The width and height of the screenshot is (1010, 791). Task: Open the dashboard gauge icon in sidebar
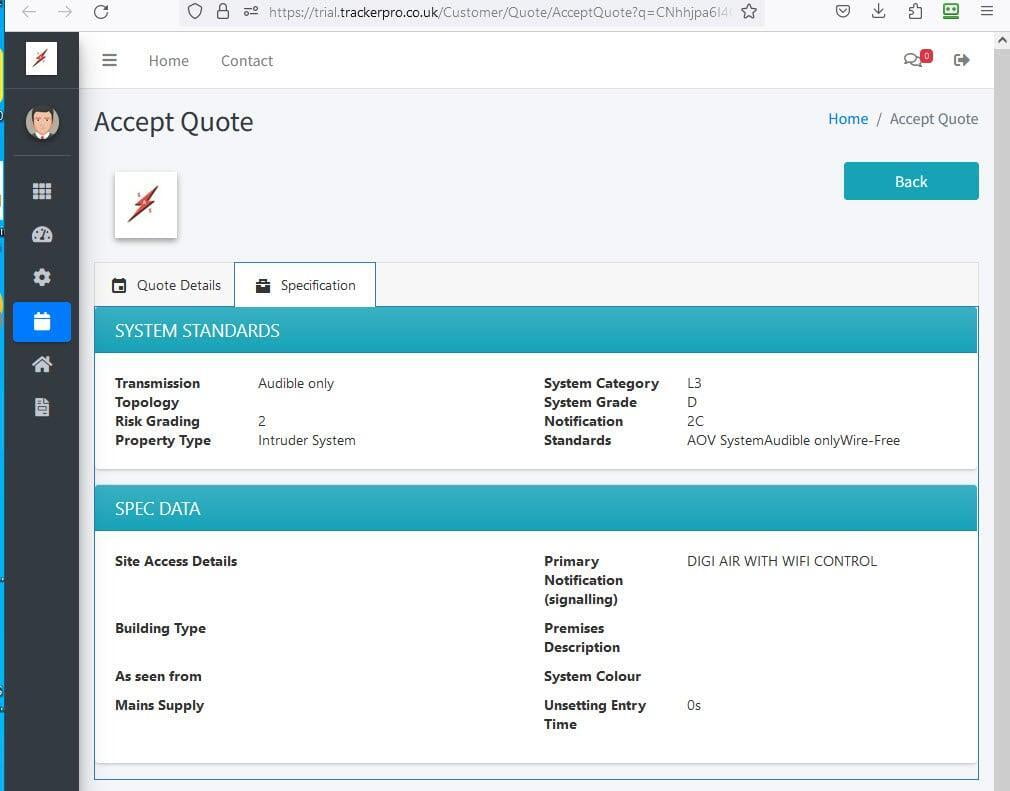[42, 235]
